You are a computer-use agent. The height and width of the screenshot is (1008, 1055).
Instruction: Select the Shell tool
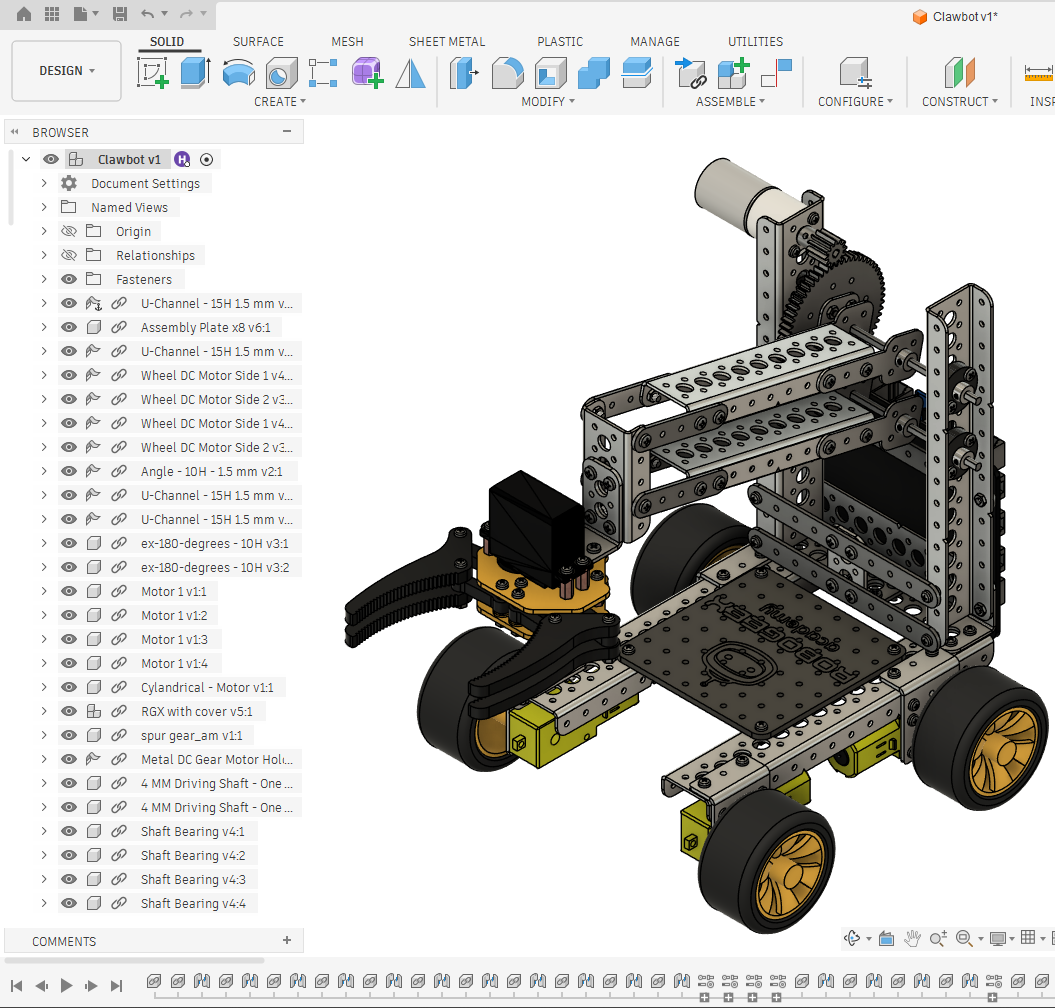tap(550, 73)
